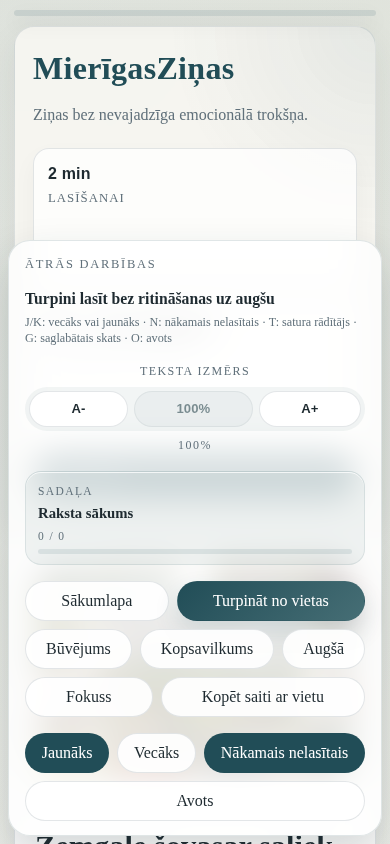Copy link using Kopēt saiti ar vietu

click(263, 697)
